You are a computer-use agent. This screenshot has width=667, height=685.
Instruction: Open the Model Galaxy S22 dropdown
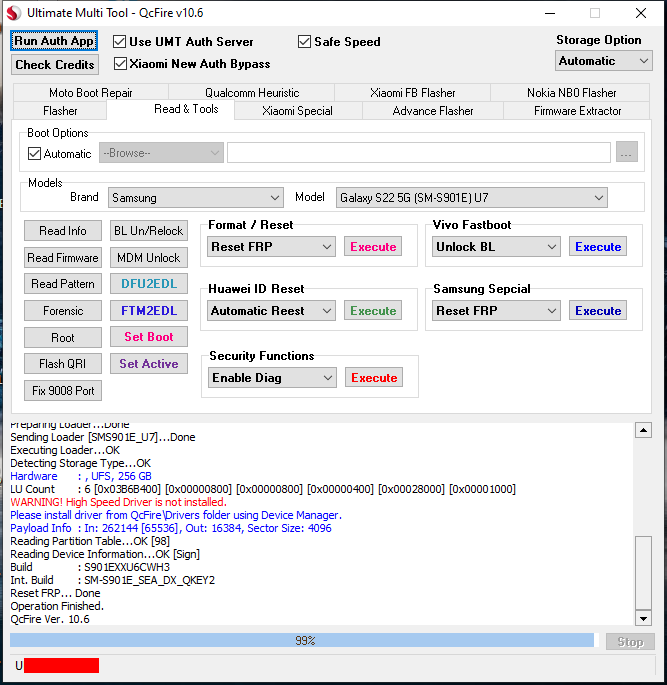pos(471,198)
